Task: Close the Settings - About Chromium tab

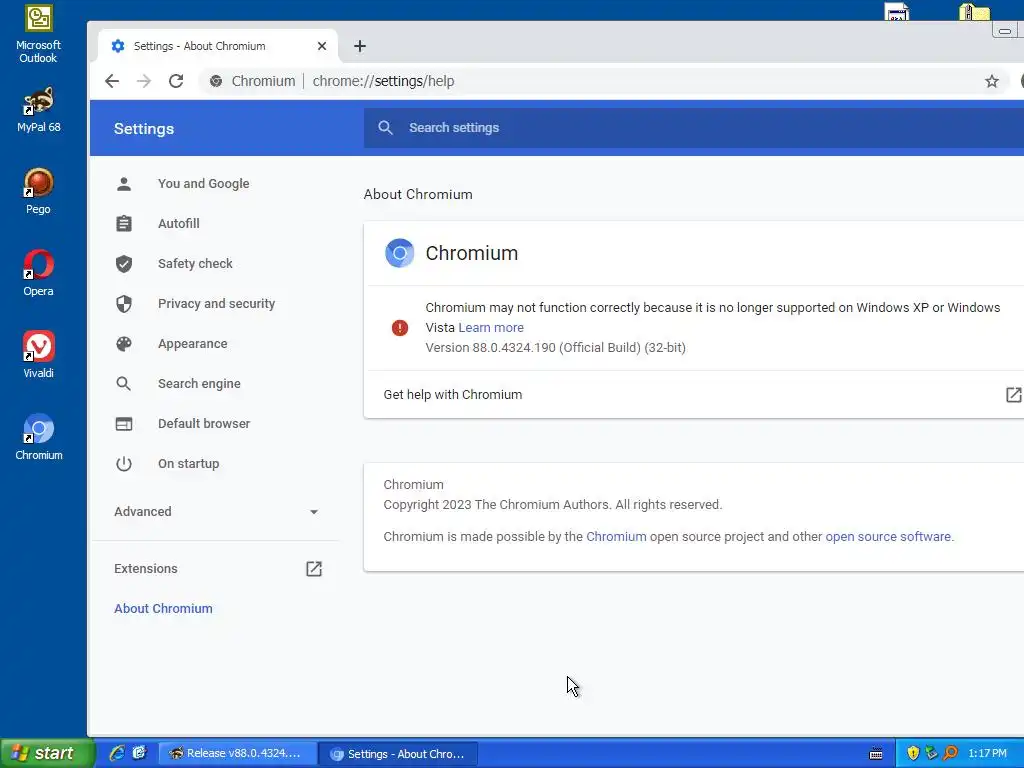Action: 322,46
